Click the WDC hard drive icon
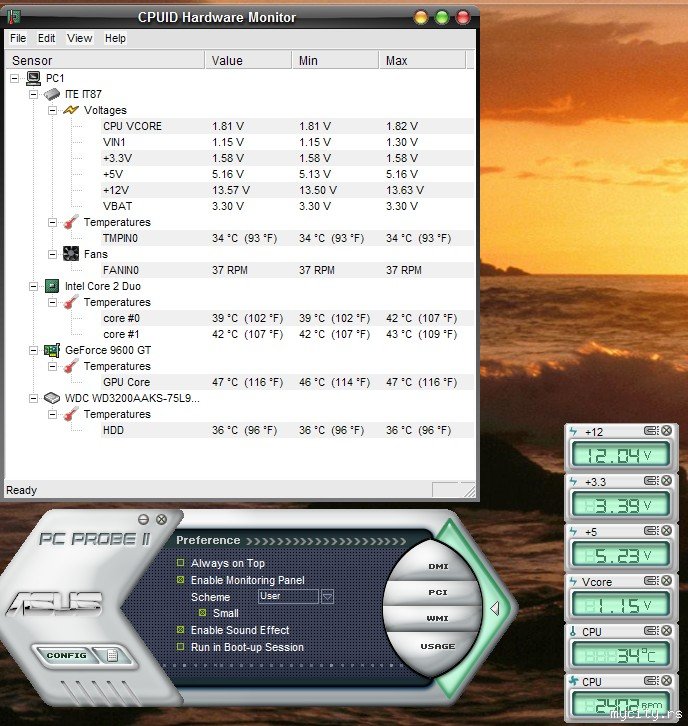Image resolution: width=688 pixels, height=726 pixels. coord(51,398)
